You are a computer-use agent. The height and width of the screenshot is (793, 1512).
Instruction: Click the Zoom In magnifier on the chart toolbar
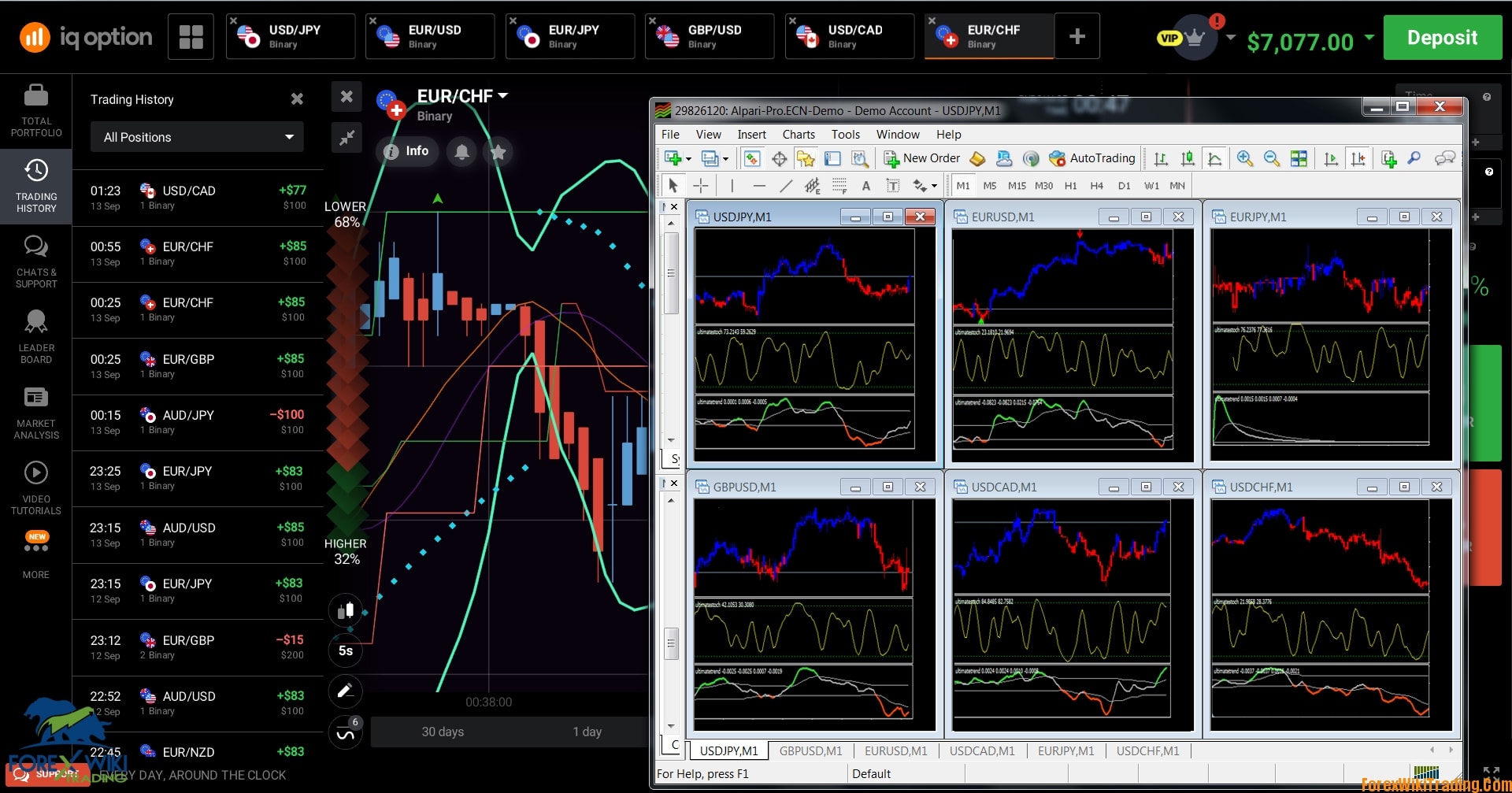click(x=1245, y=158)
